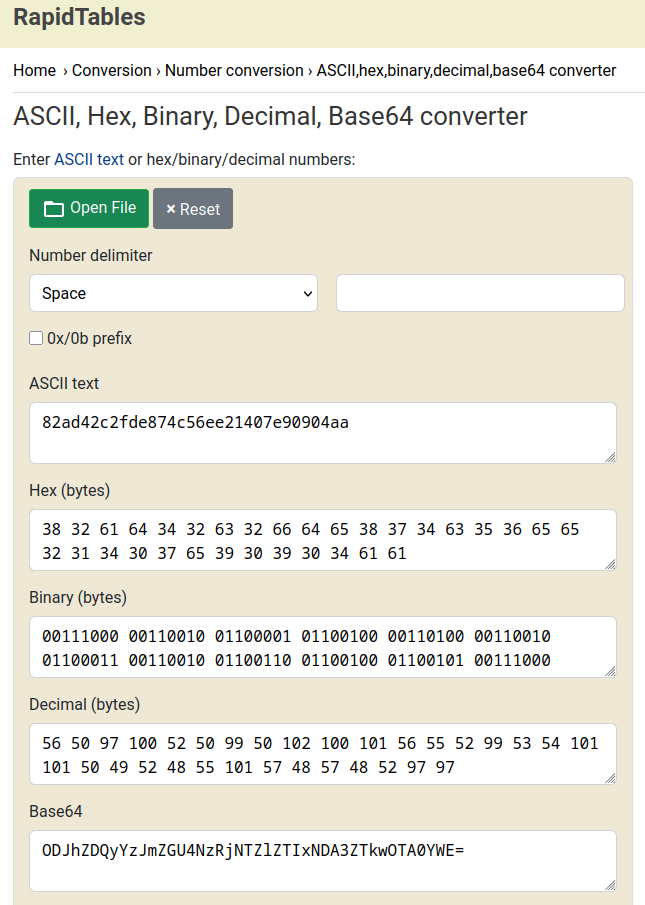The width and height of the screenshot is (645, 905).
Task: Click the Reset button
Action: coord(193,208)
